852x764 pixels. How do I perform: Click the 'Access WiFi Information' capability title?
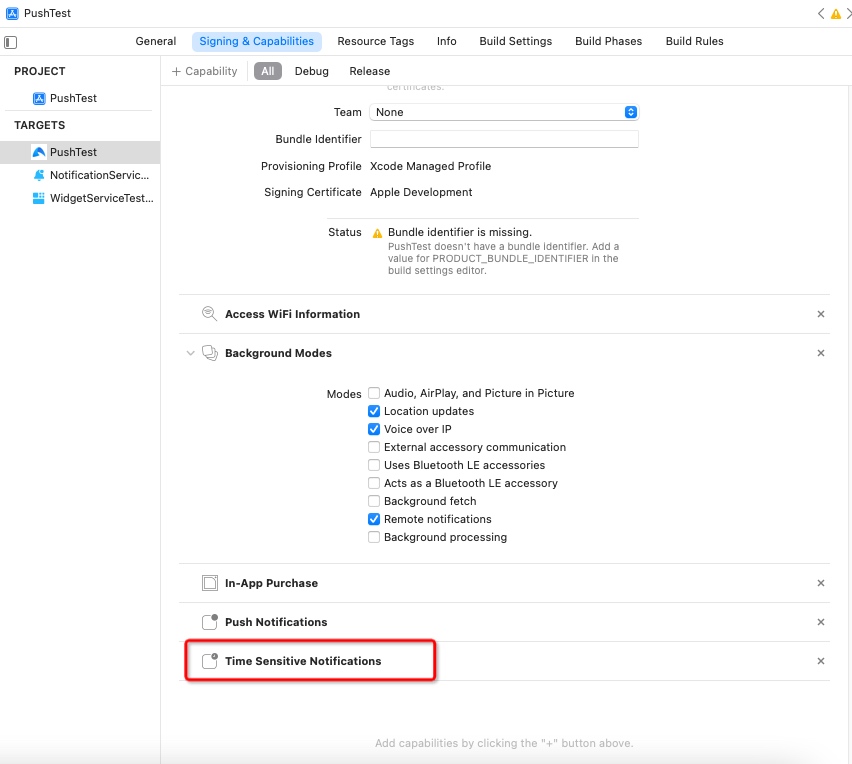coord(292,314)
